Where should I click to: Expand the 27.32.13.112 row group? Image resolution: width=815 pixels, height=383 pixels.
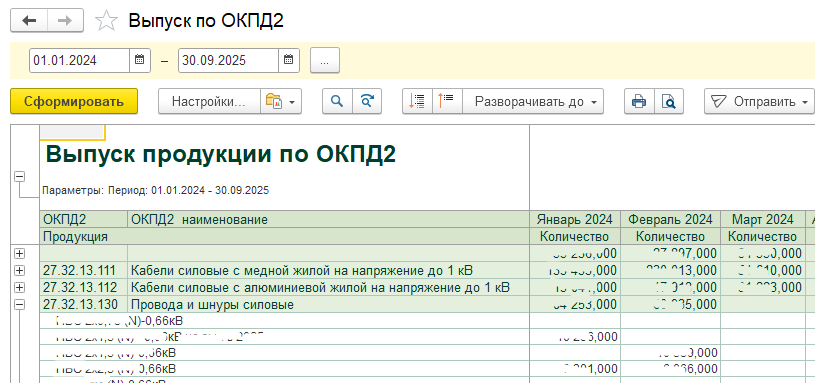(20, 287)
